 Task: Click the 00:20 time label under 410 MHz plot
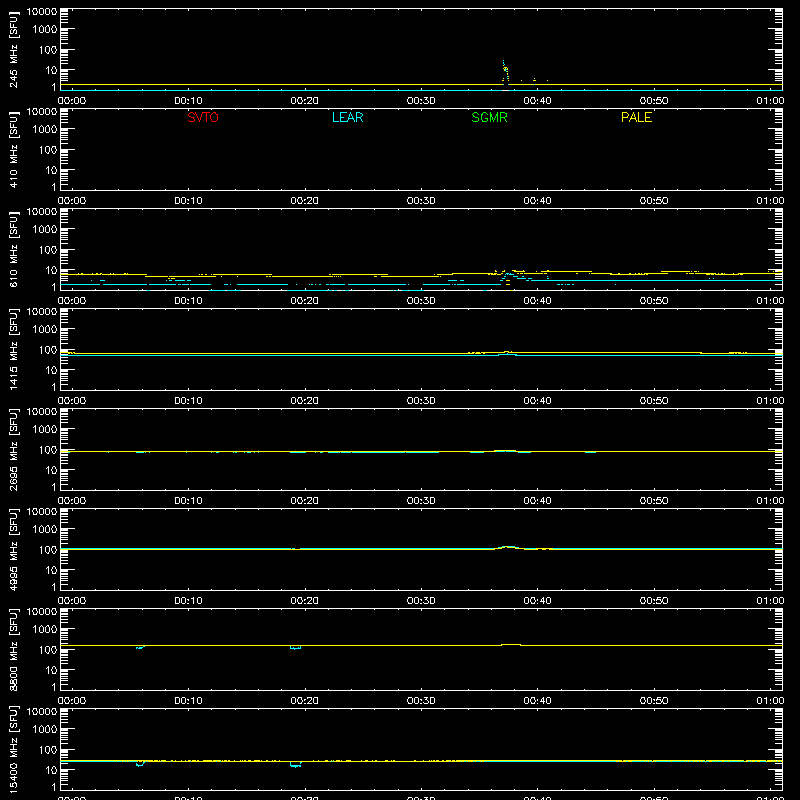click(305, 201)
